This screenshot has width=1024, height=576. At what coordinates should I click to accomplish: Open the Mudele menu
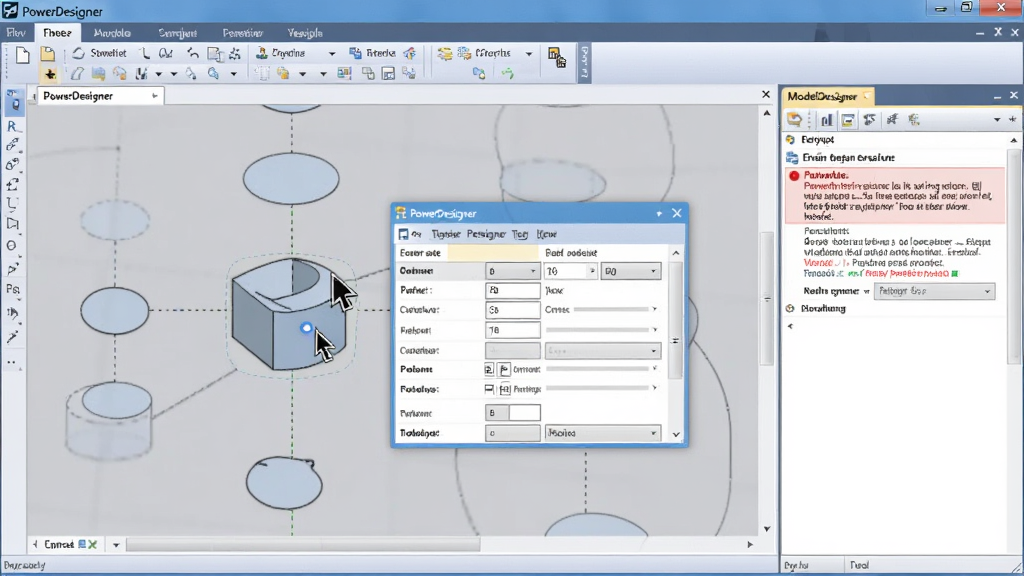(x=112, y=33)
